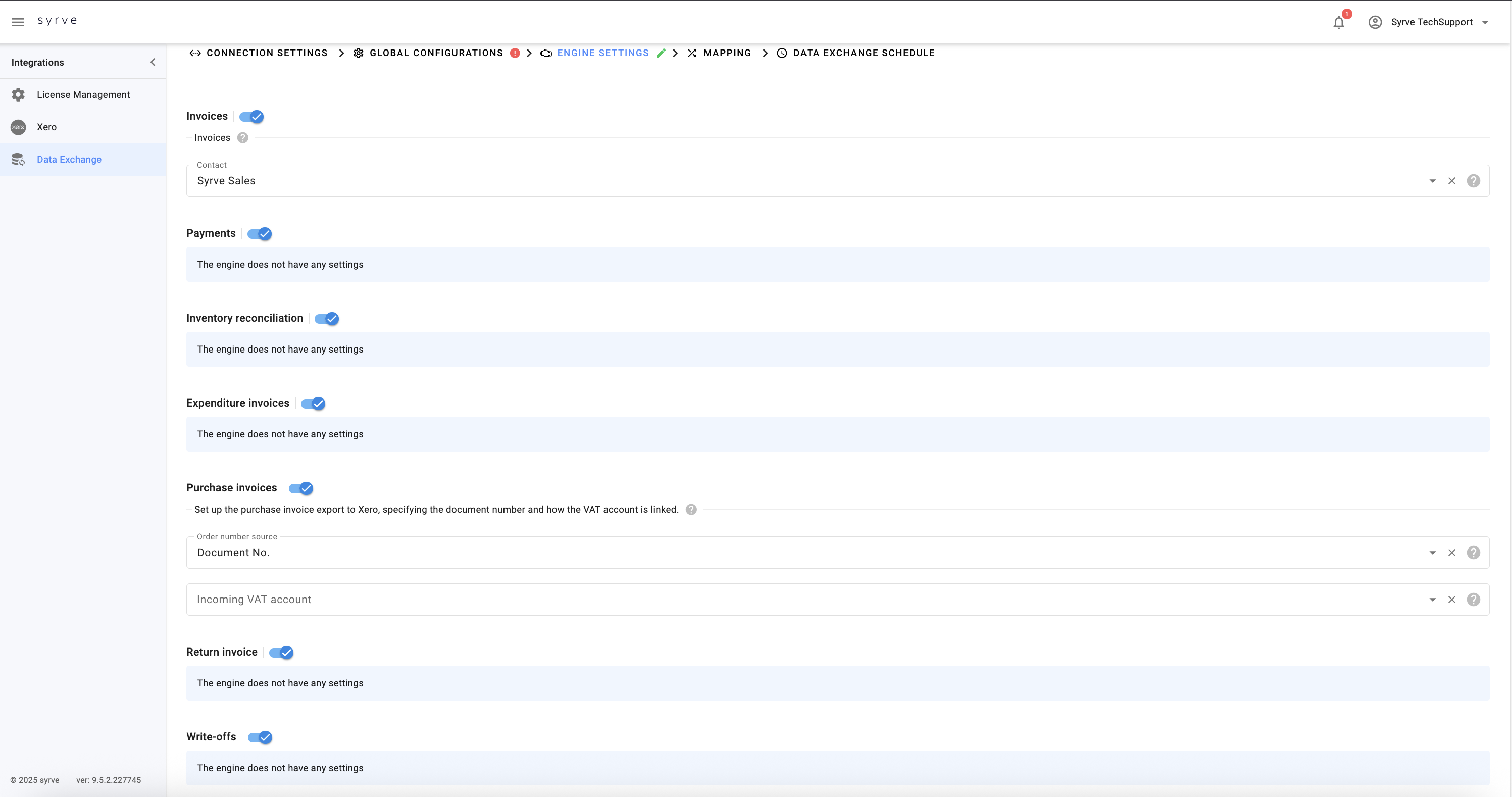Image resolution: width=1512 pixels, height=797 pixels.
Task: Turn off Expenditure invoices toggle
Action: [x=313, y=403]
